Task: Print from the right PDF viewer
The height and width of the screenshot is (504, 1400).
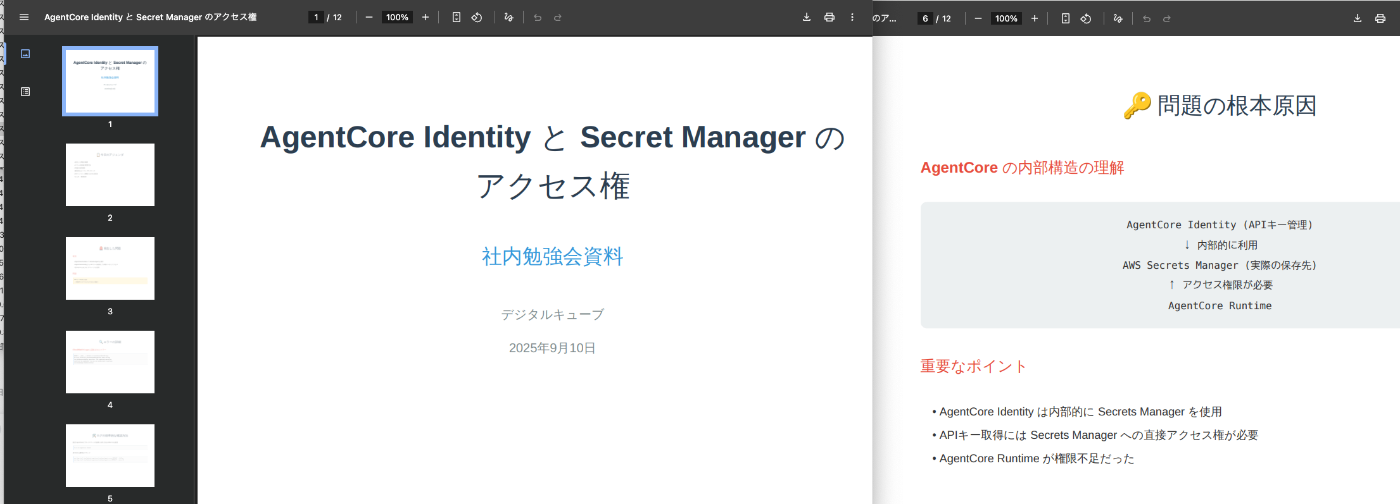Action: pos(1379,18)
